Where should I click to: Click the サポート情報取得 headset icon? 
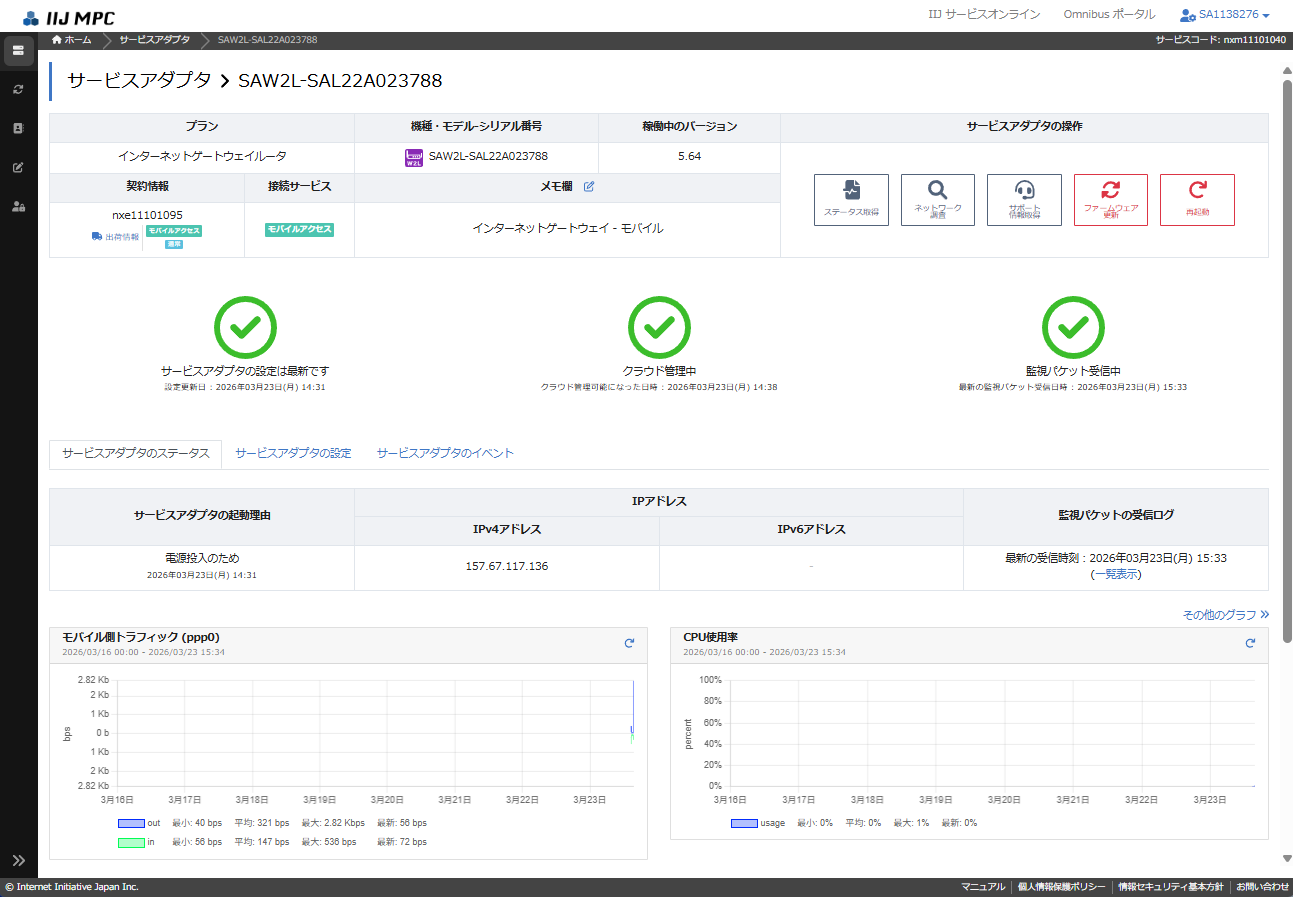(1023, 200)
